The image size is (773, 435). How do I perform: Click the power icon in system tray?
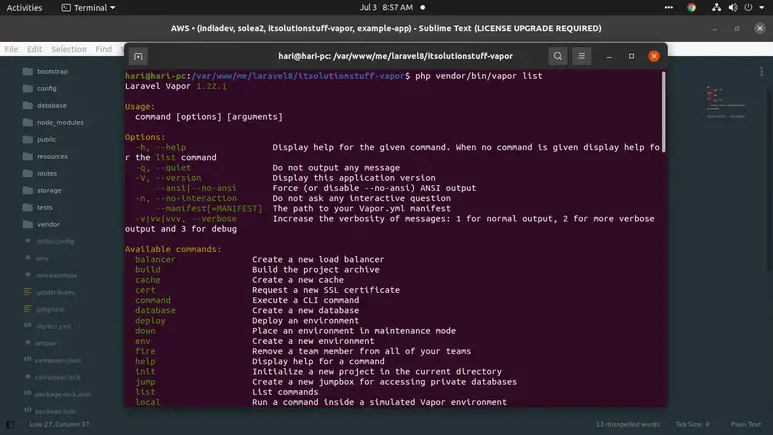(x=748, y=7)
